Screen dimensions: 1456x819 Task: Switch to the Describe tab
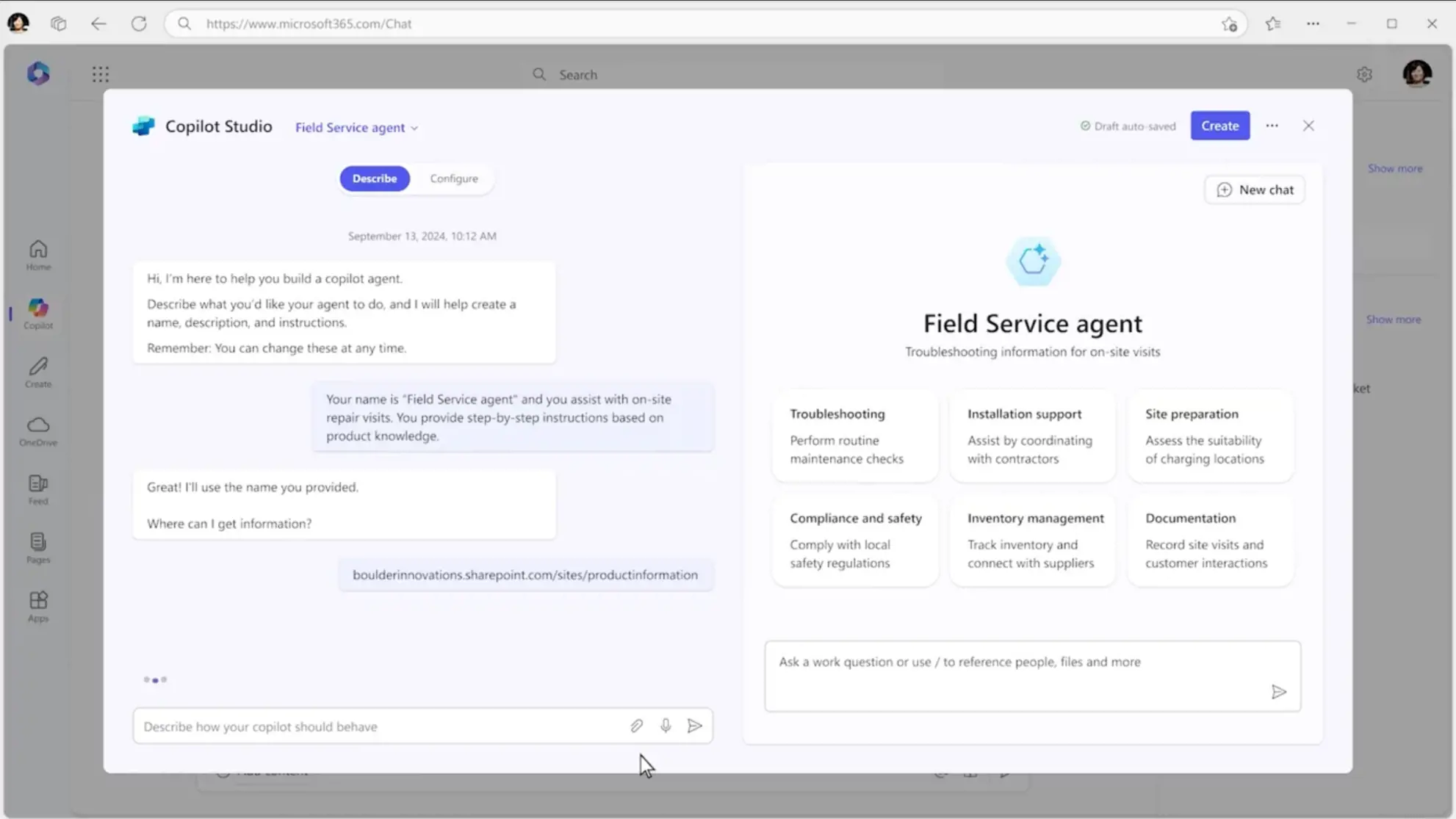pos(375,178)
